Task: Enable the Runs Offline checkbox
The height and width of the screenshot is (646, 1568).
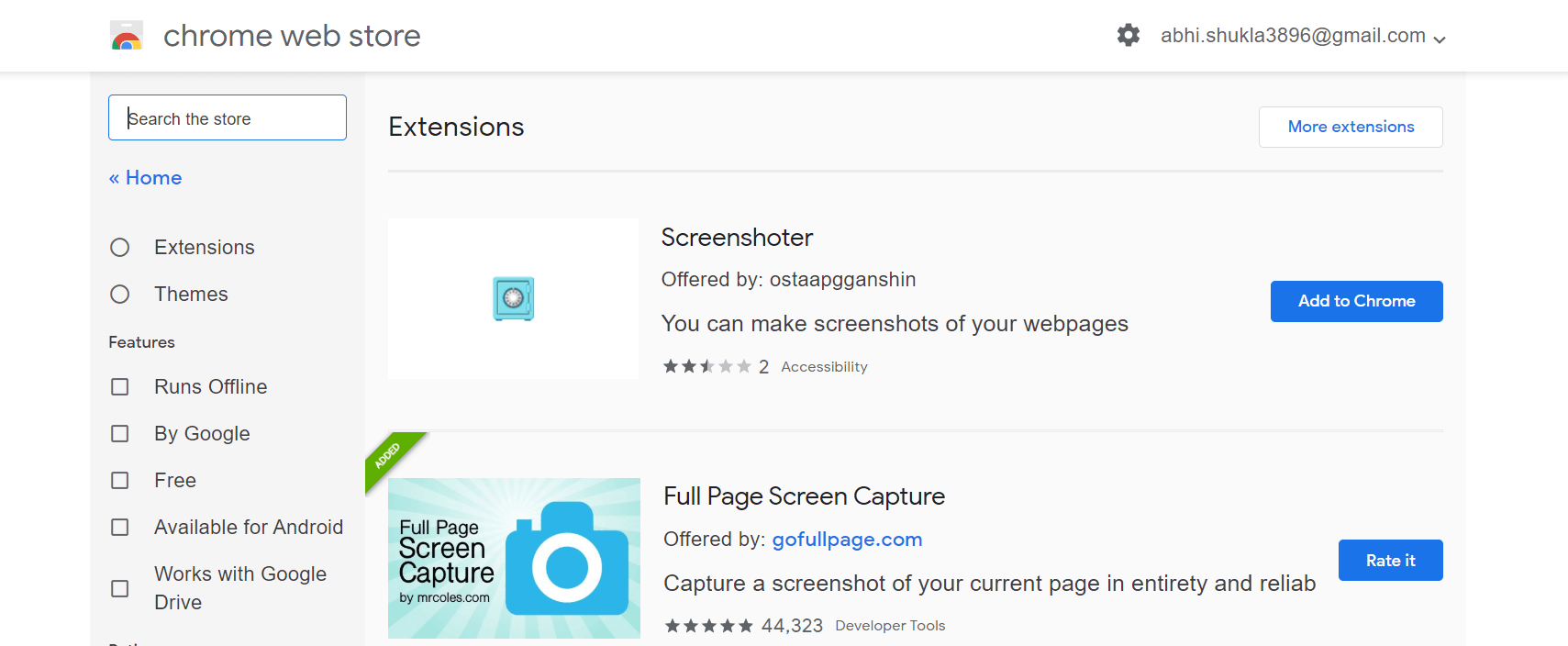Action: (x=120, y=387)
